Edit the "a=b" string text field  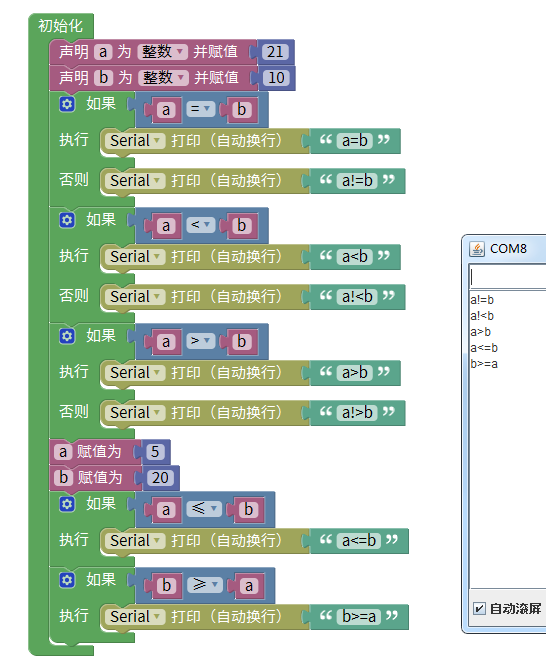(355, 140)
